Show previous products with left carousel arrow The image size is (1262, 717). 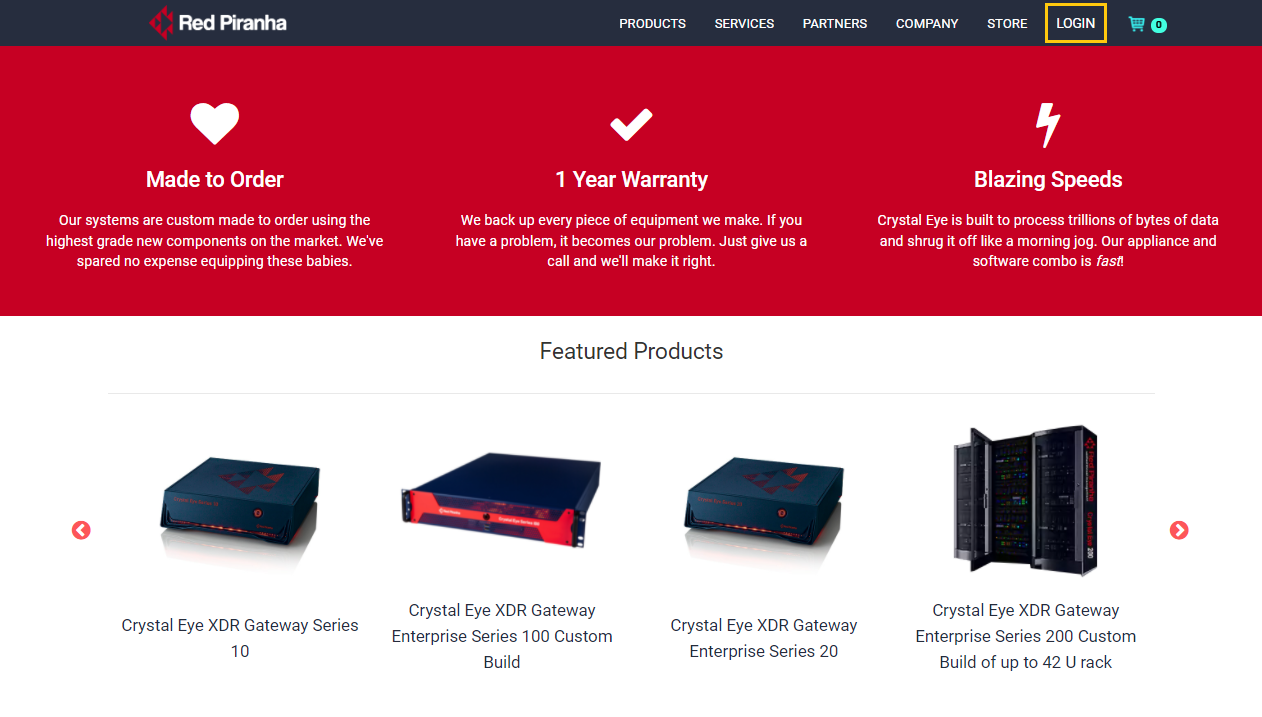(x=81, y=530)
